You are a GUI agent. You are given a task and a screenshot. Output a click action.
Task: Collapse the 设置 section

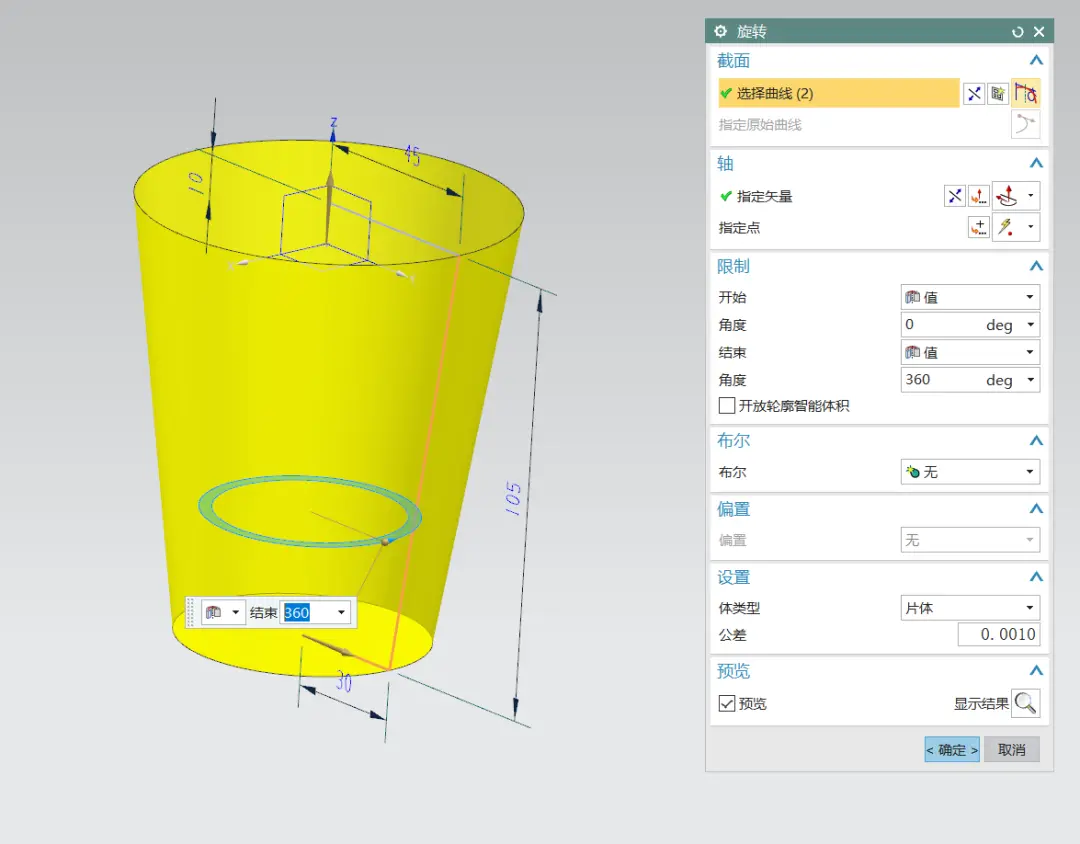click(1036, 577)
